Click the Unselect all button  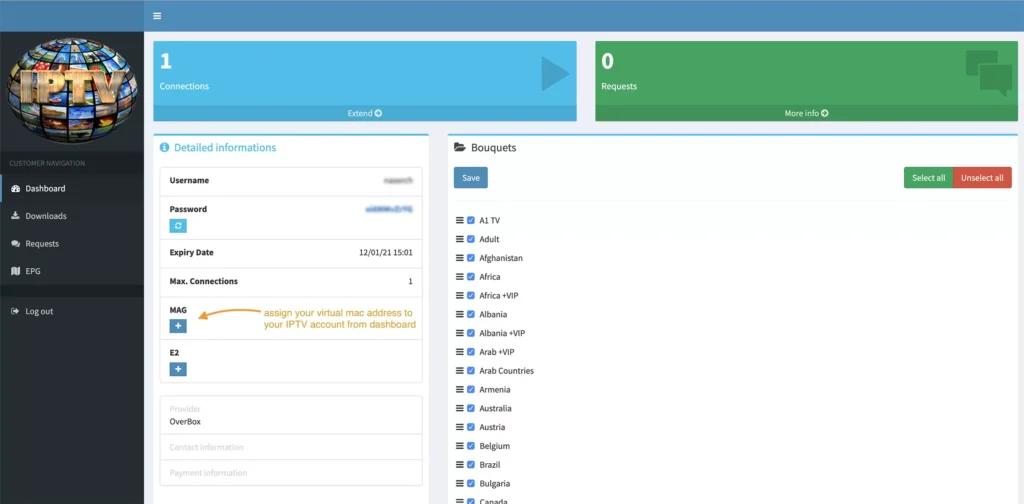pyautogui.click(x=982, y=178)
